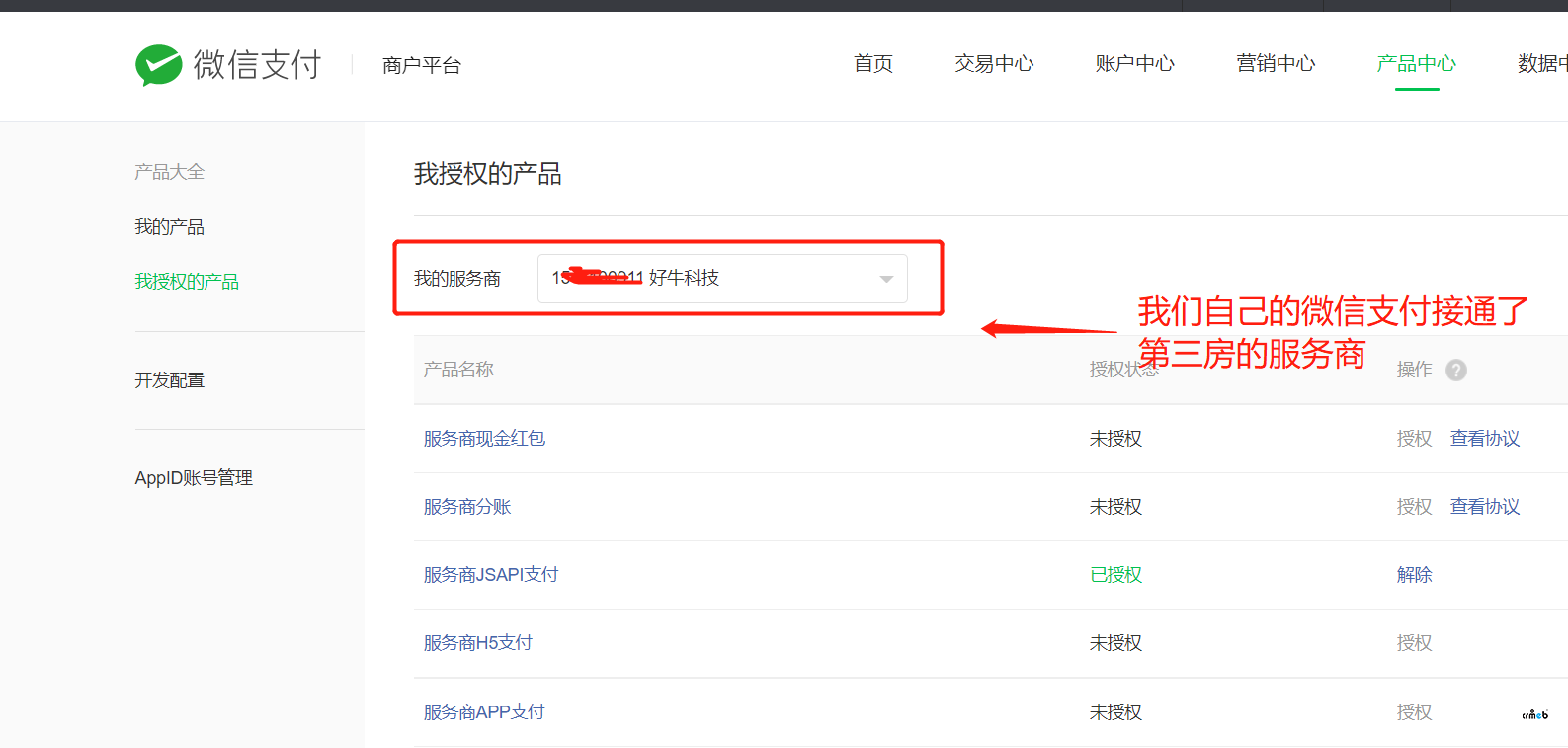Open the 我的服务商 dropdown arrow
The height and width of the screenshot is (748, 1568).
(886, 279)
